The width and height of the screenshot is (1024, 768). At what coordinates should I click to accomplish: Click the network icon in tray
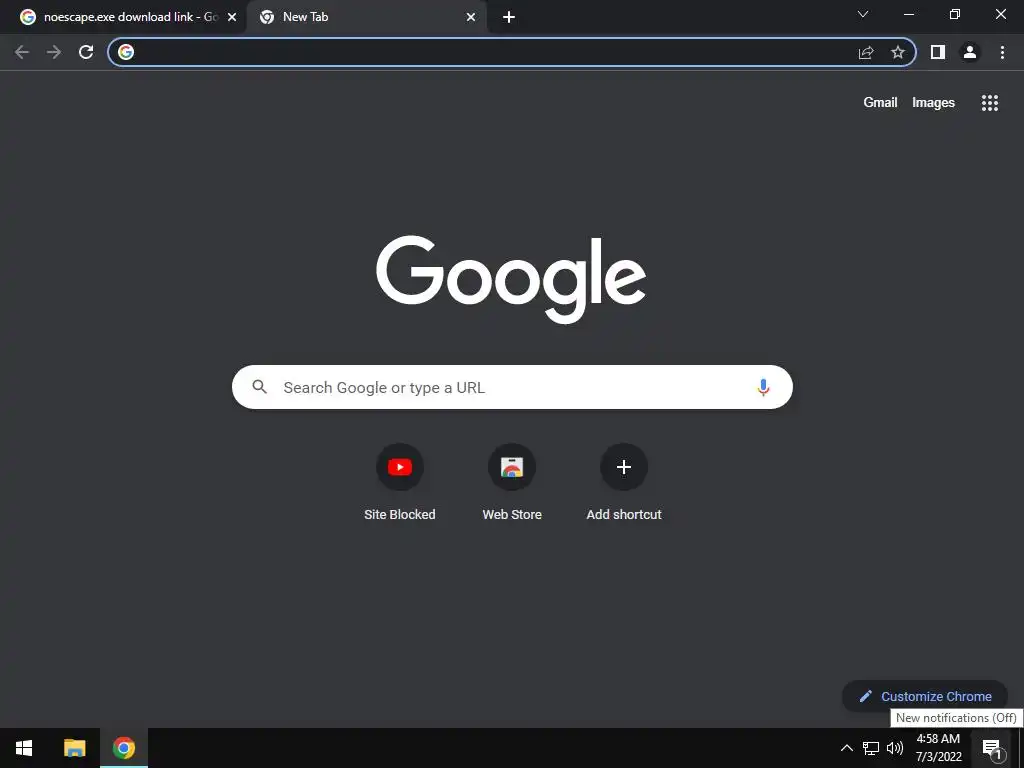[x=871, y=748]
